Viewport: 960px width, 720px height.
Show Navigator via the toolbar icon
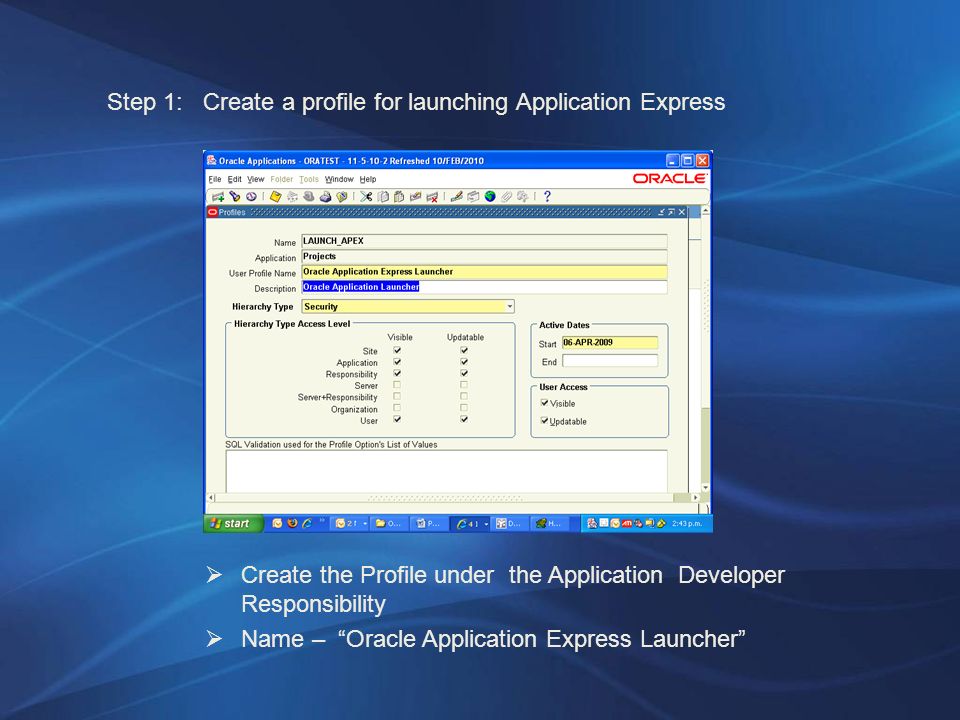(251, 197)
